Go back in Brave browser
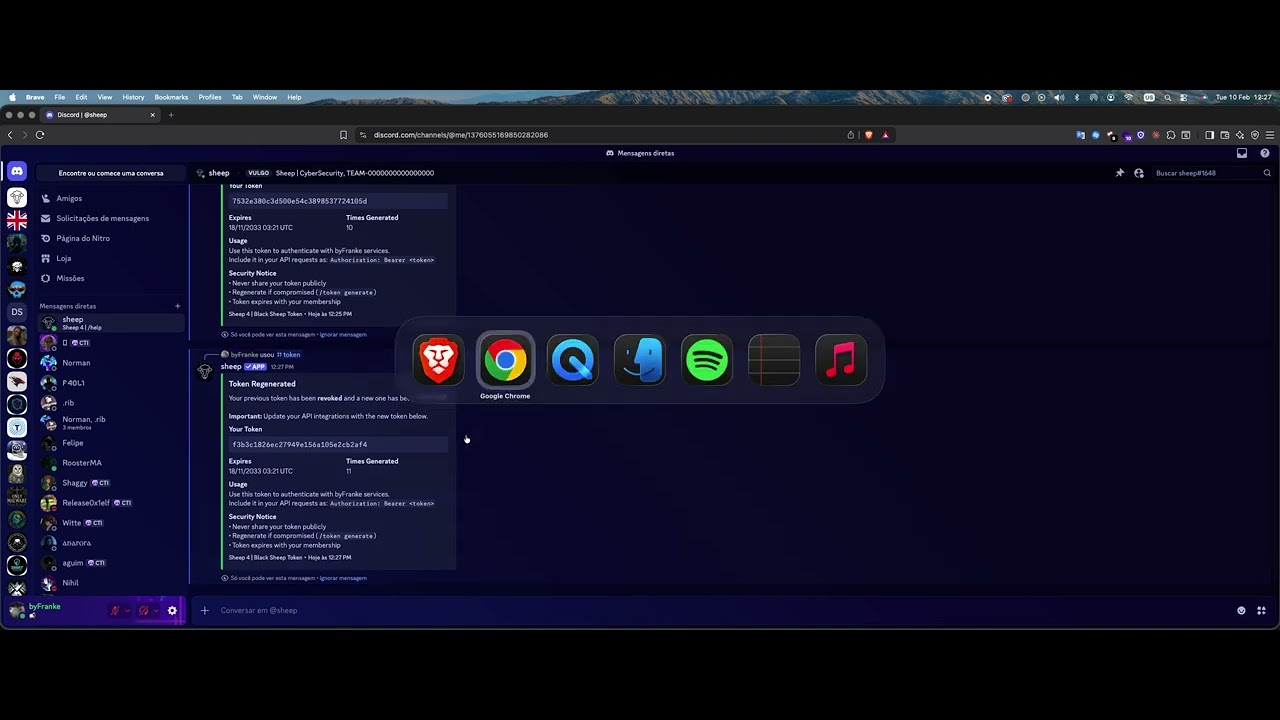Image resolution: width=1280 pixels, height=720 pixels. [10, 135]
